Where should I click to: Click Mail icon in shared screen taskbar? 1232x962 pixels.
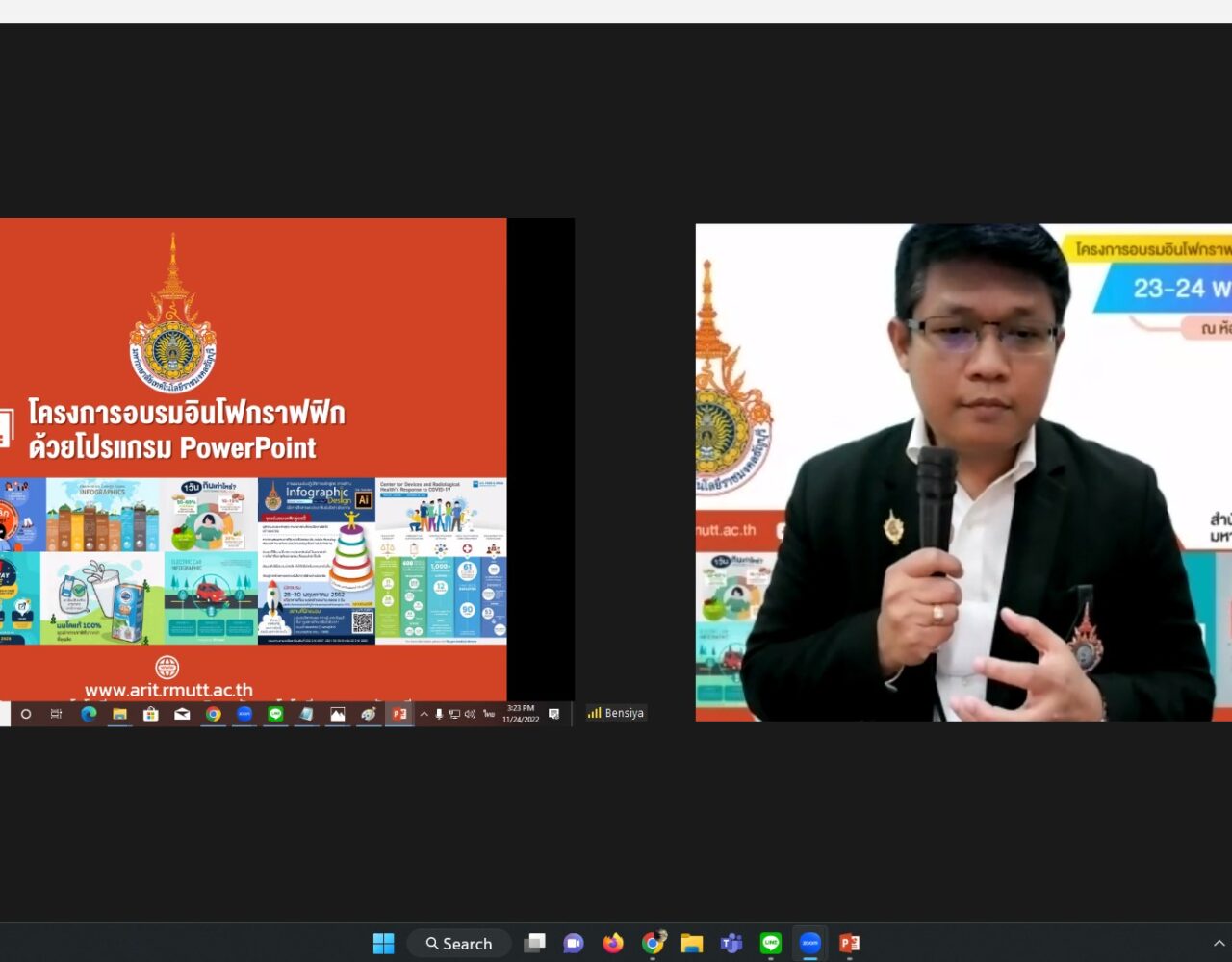click(182, 714)
